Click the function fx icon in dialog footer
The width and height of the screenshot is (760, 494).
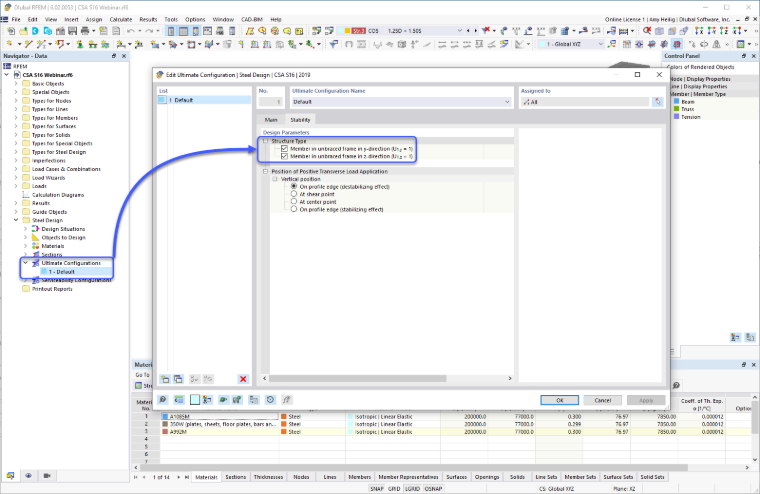286,399
